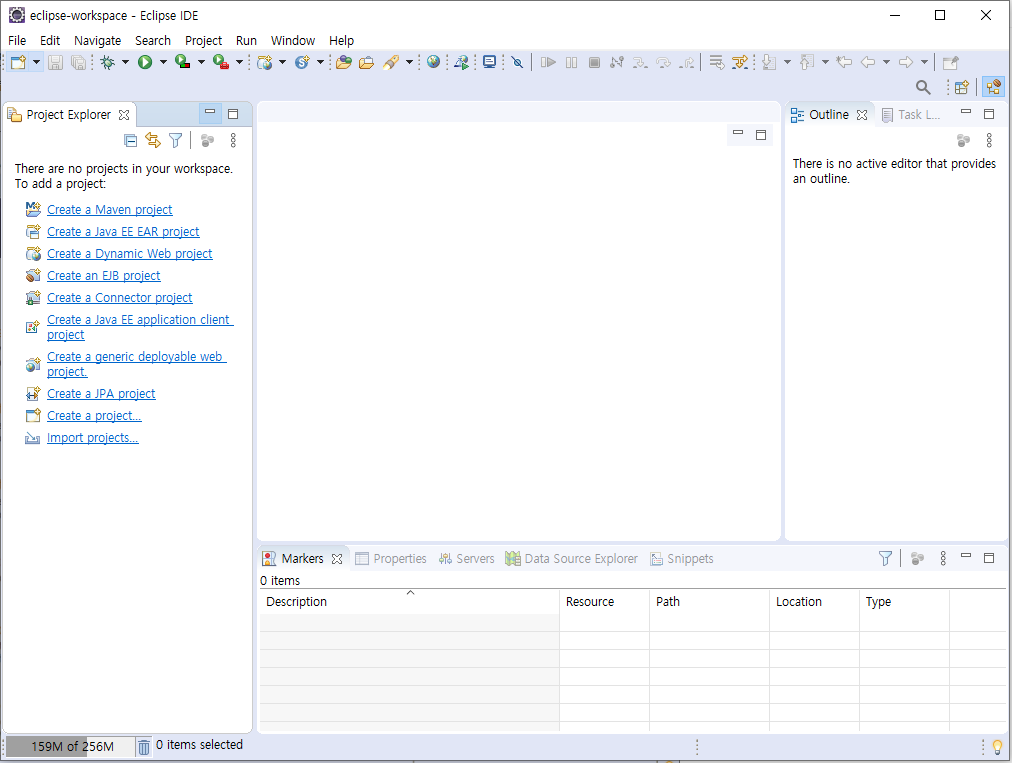Open the Next Annotation dropdown arrow
The width and height of the screenshot is (1012, 763).
787,63
